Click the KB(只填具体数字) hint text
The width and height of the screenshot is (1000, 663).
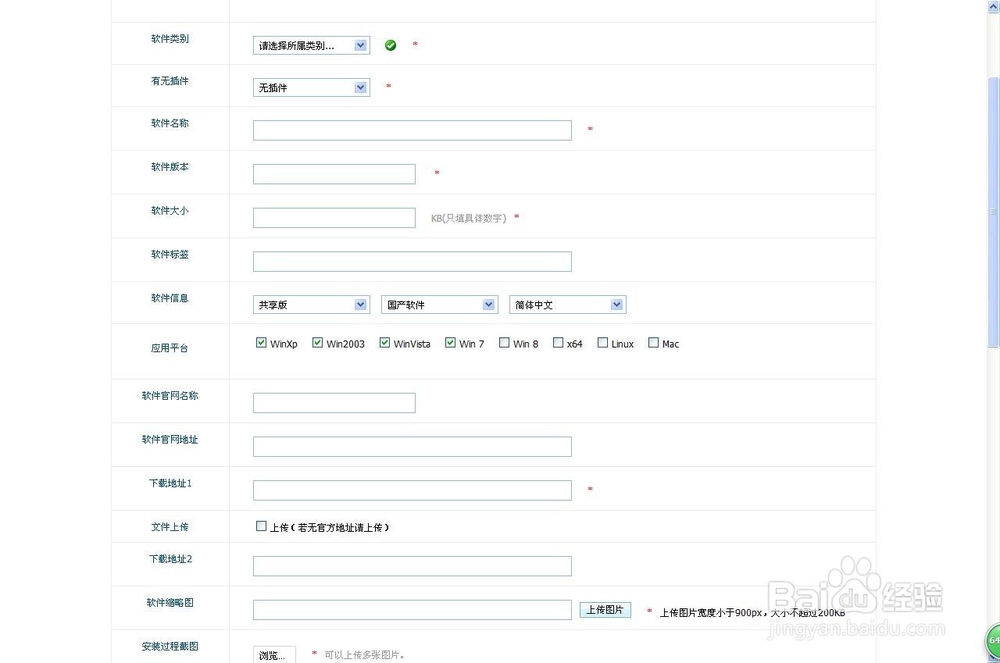pyautogui.click(x=468, y=218)
